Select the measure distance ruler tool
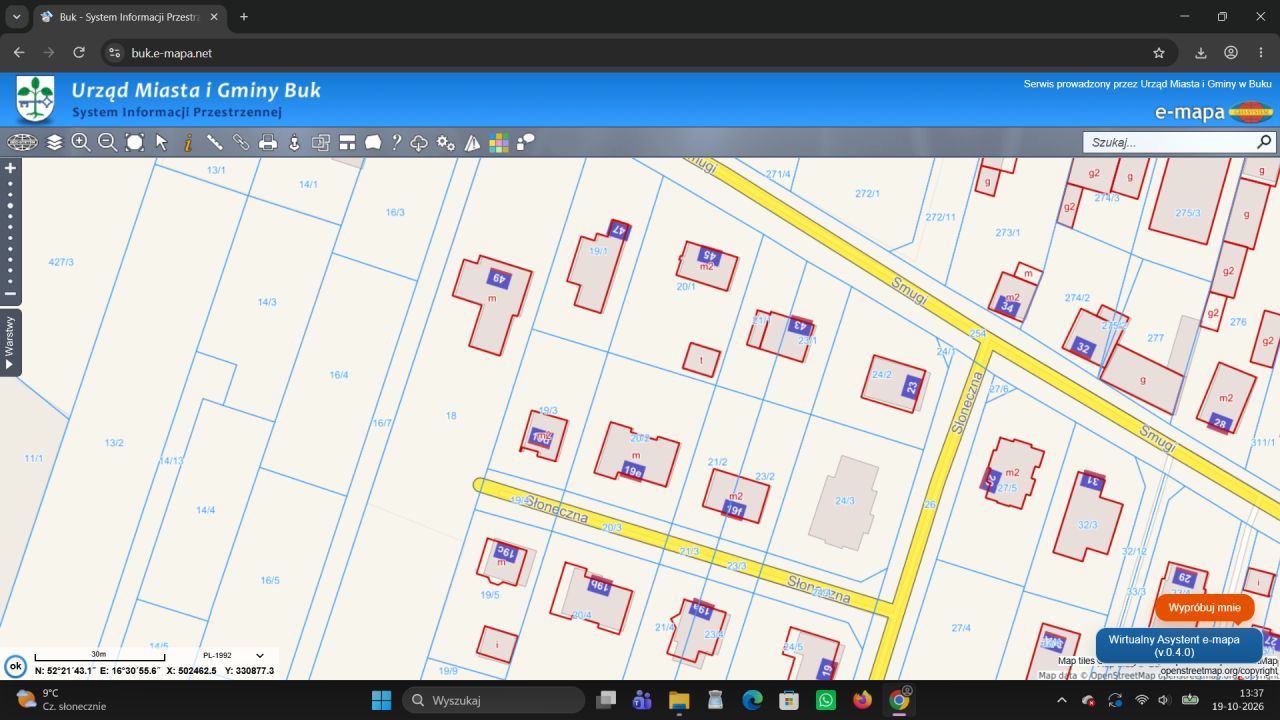The height and width of the screenshot is (720, 1280). click(214, 142)
